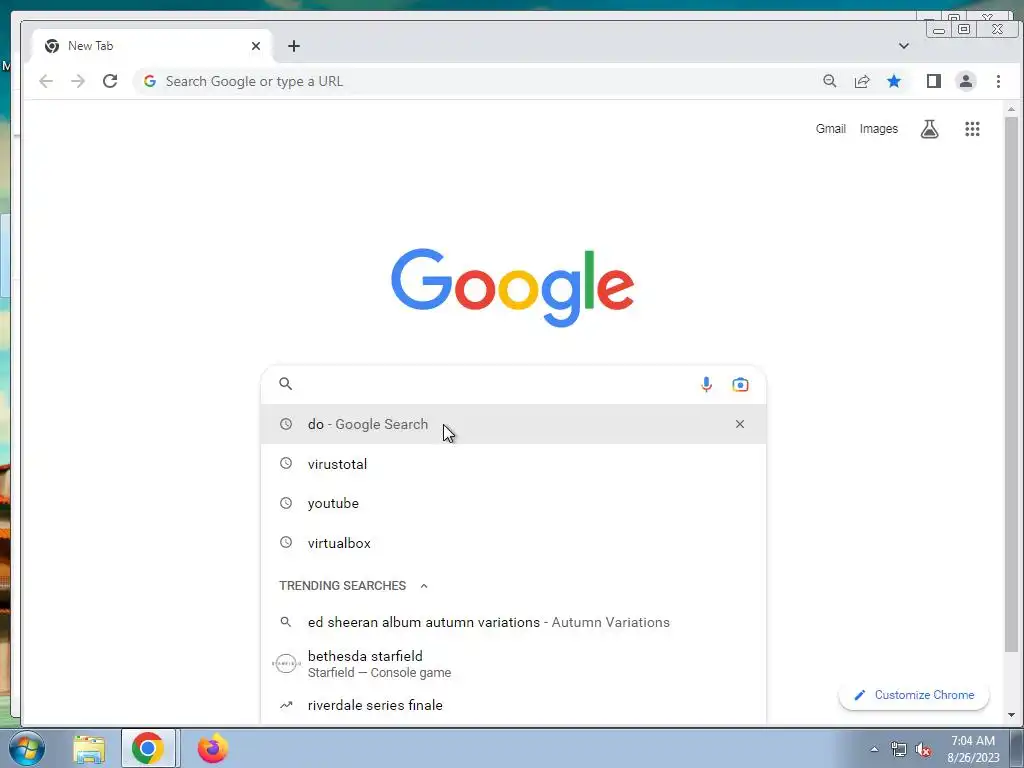Click the scrollbar down arrow
1024x768 pixels.
coord(1011,714)
